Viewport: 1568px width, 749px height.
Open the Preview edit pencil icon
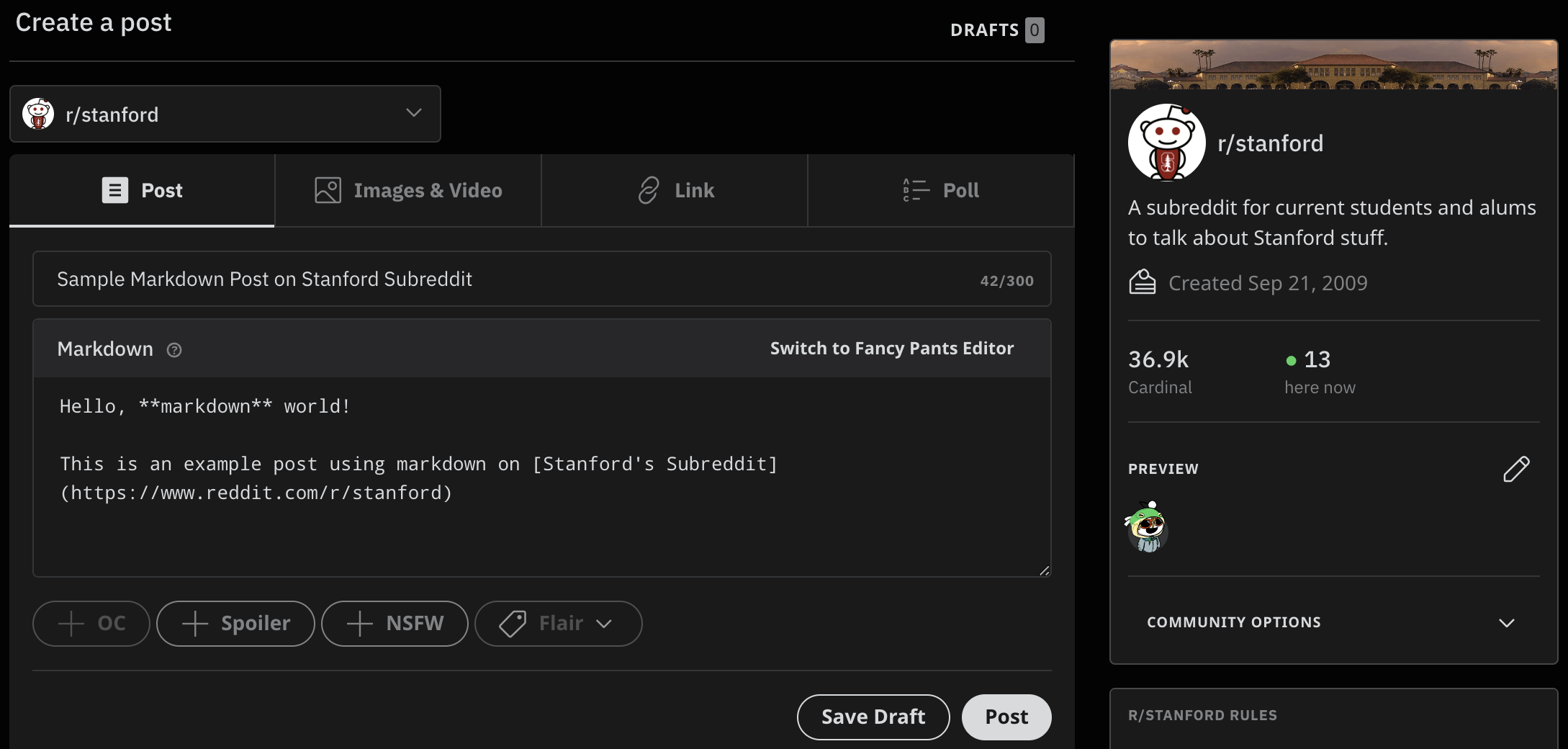1516,469
